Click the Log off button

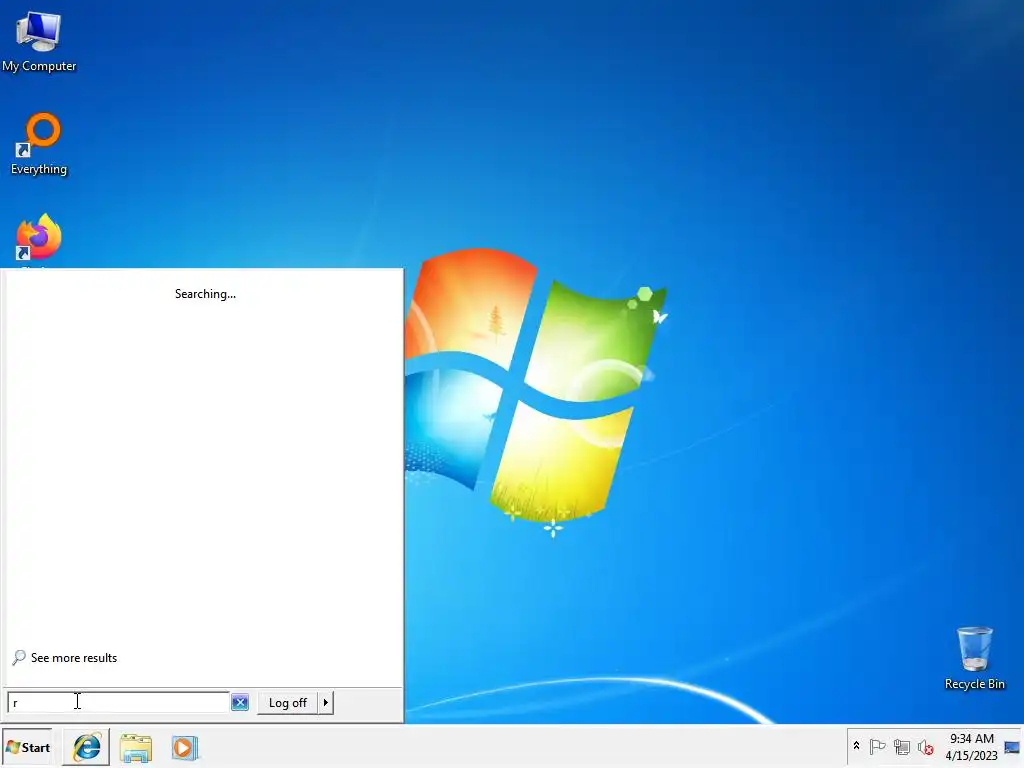point(287,703)
